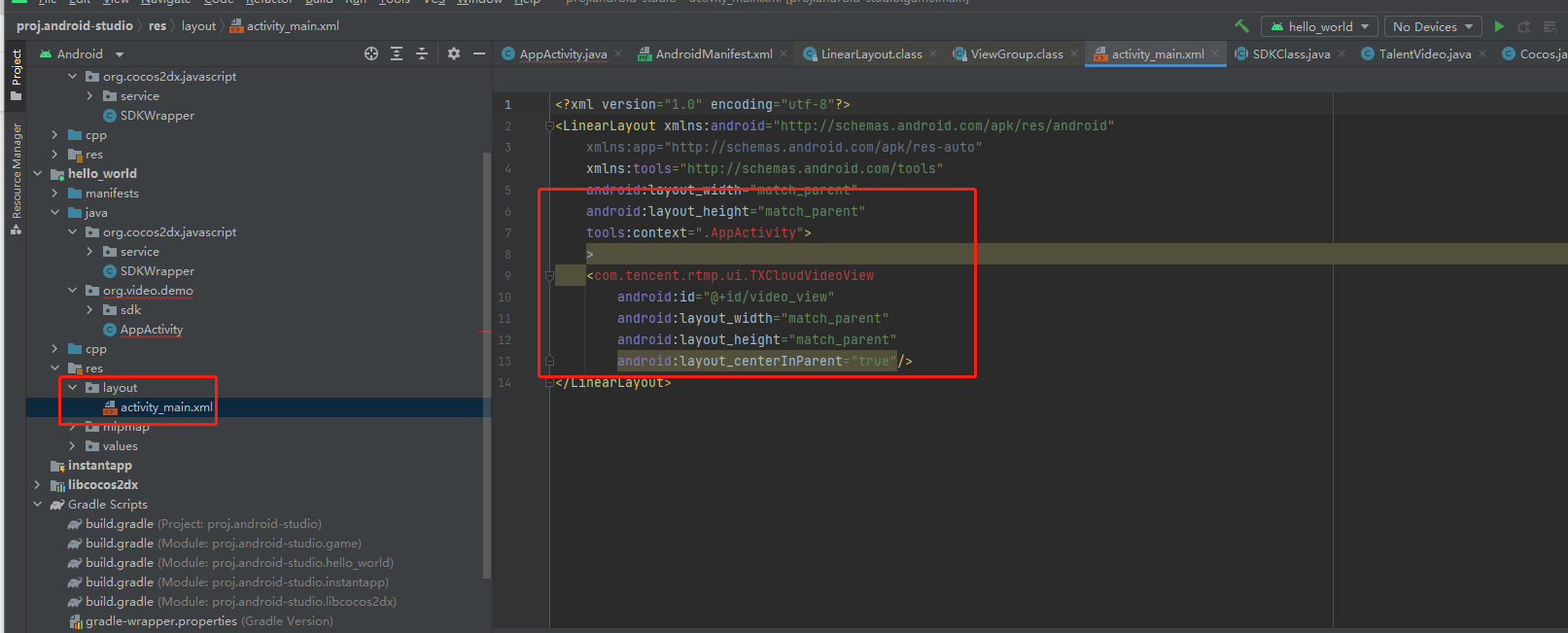Open the No Devices selector dropdown

(1433, 26)
